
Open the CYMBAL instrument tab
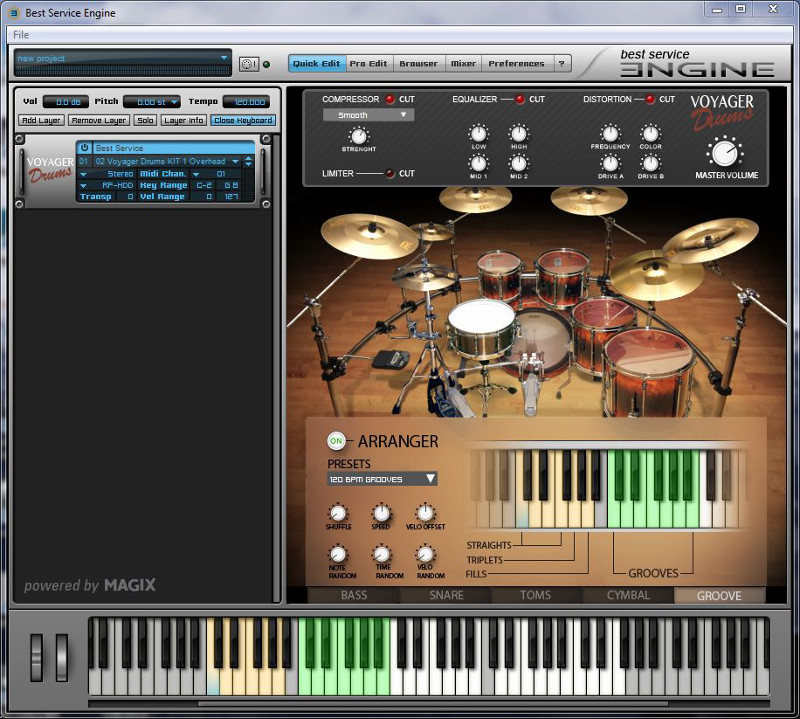click(x=629, y=595)
